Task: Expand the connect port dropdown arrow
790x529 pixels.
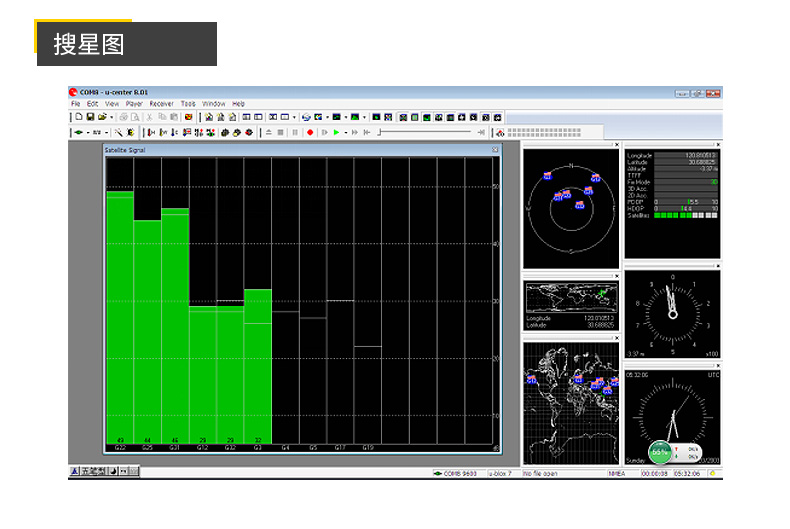Action: point(87,132)
